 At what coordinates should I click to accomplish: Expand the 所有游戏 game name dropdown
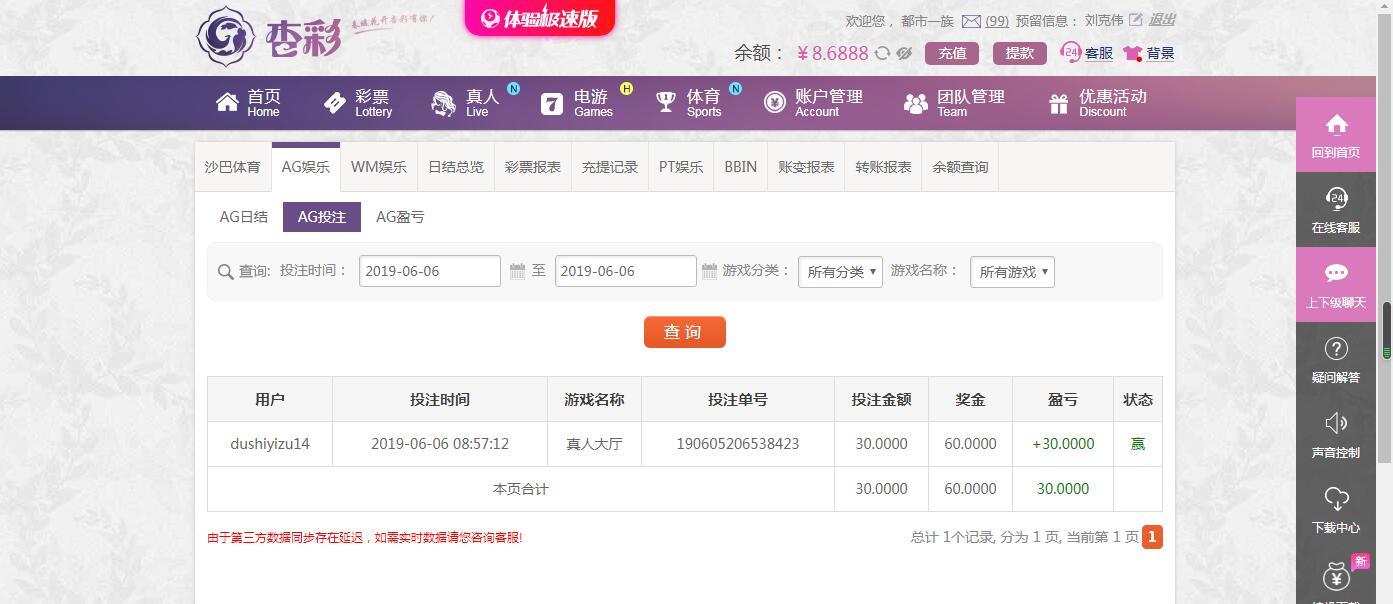click(1012, 271)
